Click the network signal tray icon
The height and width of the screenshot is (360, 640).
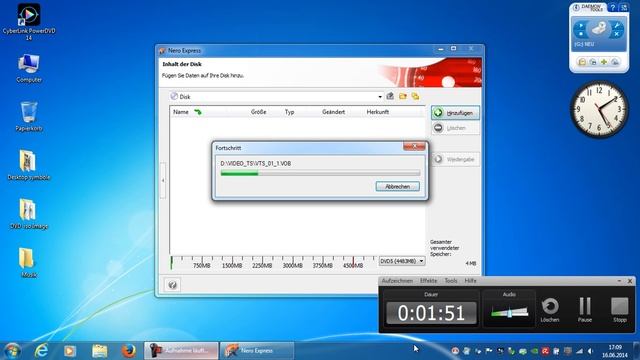[579, 351]
